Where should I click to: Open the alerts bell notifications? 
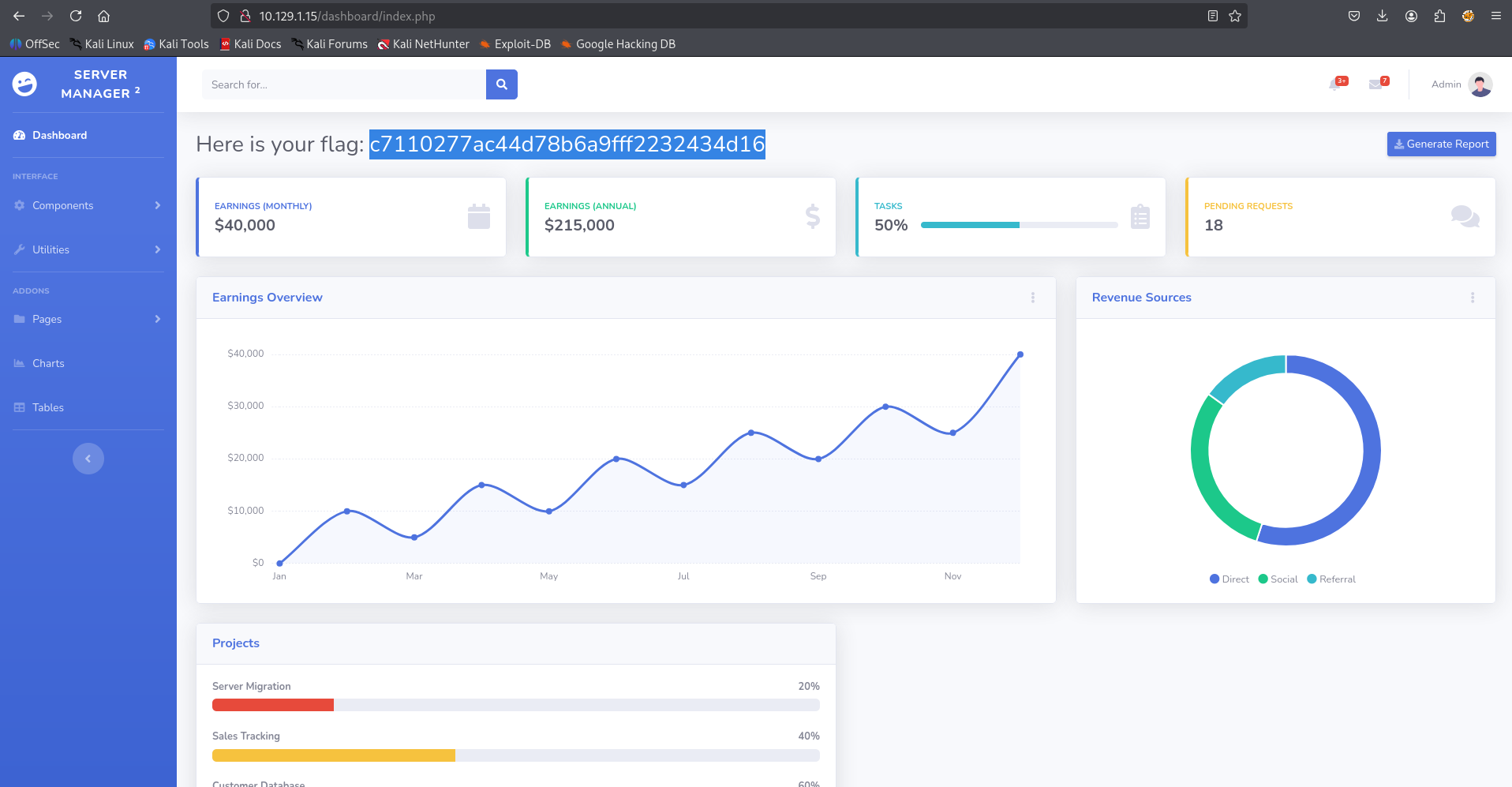(x=1335, y=84)
